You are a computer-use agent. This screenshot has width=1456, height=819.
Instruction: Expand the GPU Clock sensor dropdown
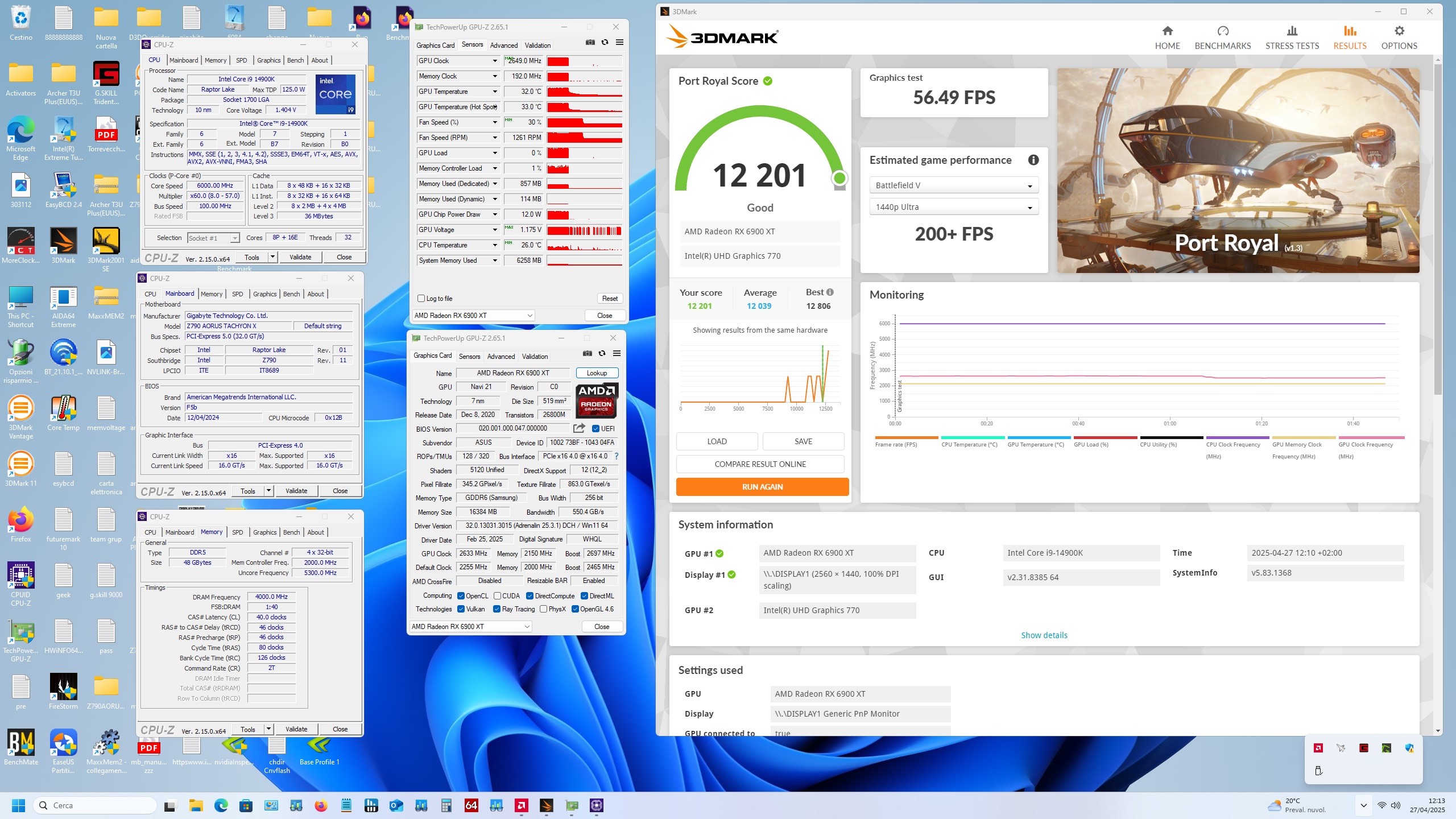click(x=495, y=61)
